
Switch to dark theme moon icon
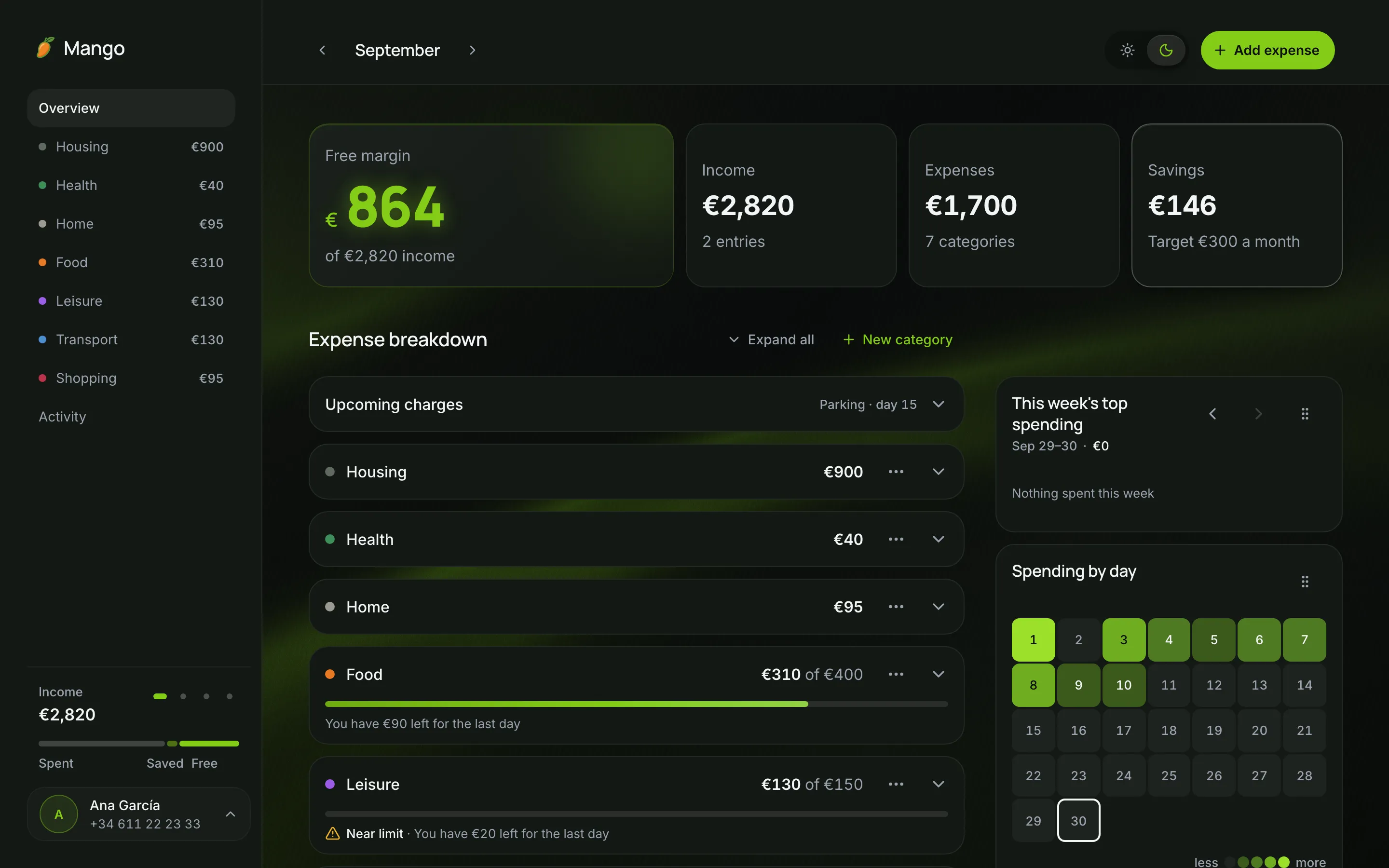point(1166,50)
